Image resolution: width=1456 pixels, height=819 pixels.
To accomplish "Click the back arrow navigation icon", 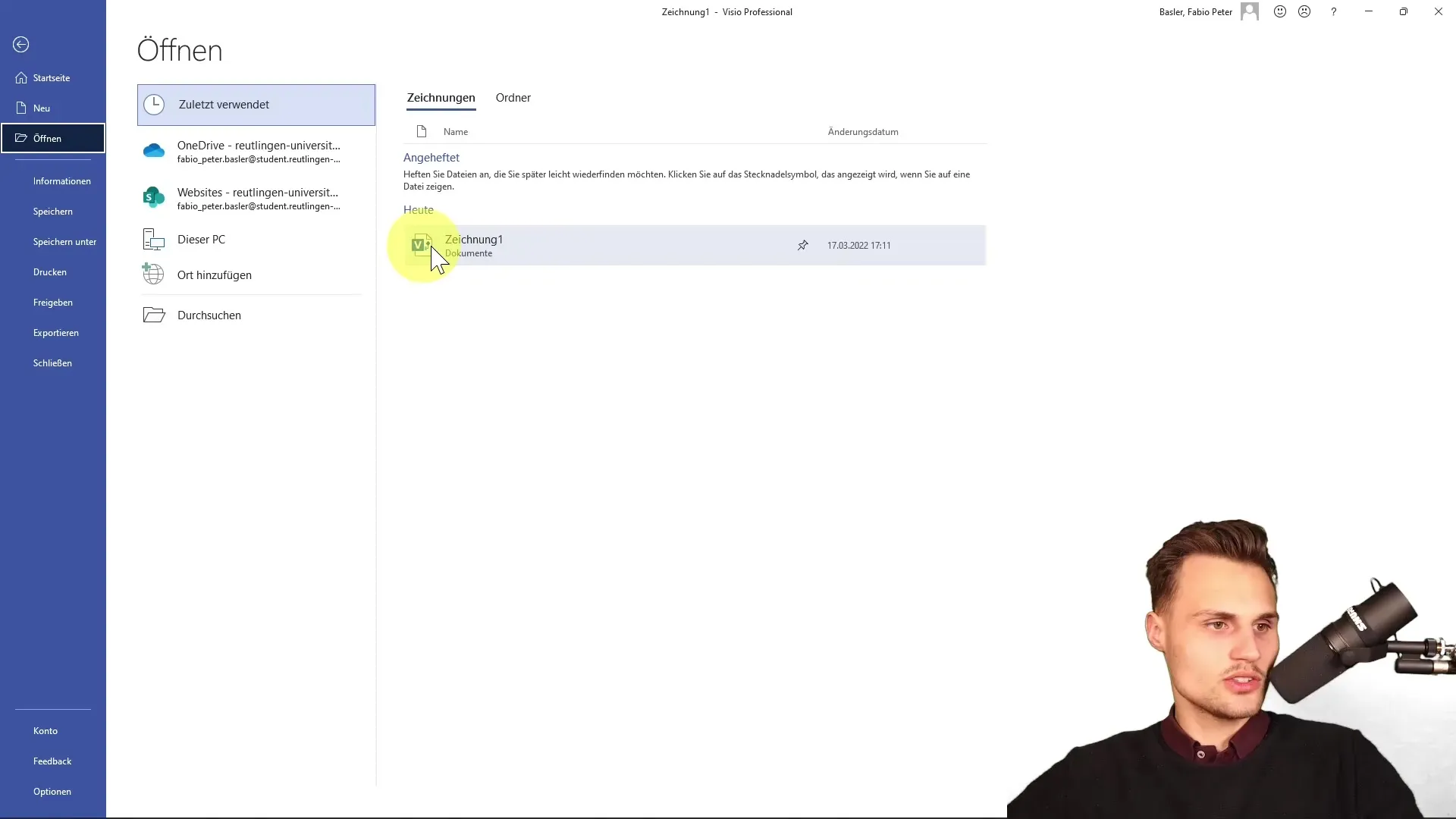I will tap(21, 44).
